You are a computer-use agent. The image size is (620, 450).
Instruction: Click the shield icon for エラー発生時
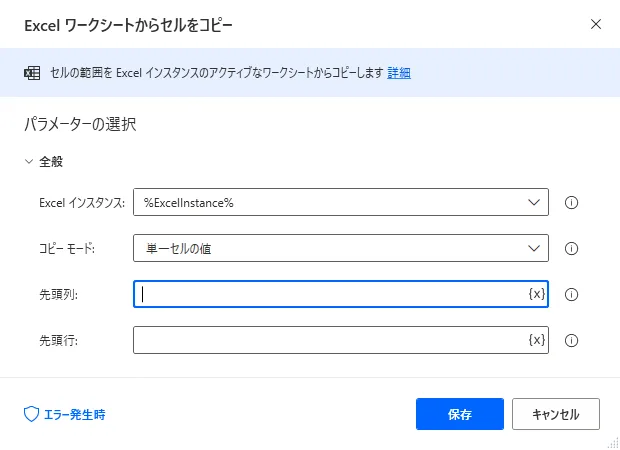coord(30,413)
